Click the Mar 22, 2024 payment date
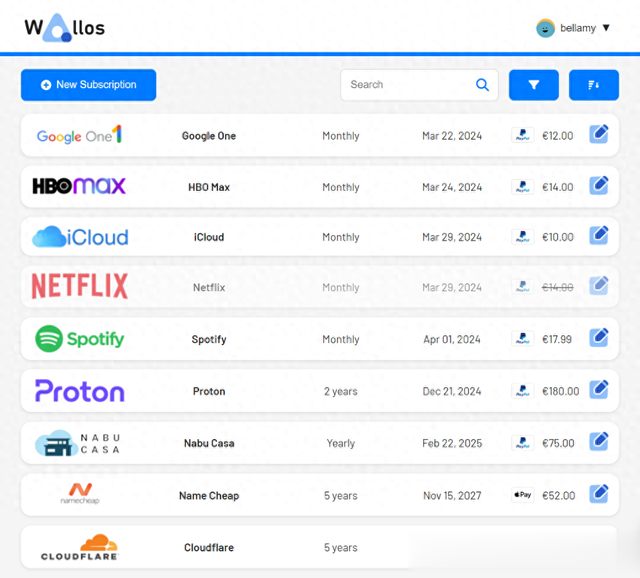Screen dimensions: 640x578 coord(452,136)
